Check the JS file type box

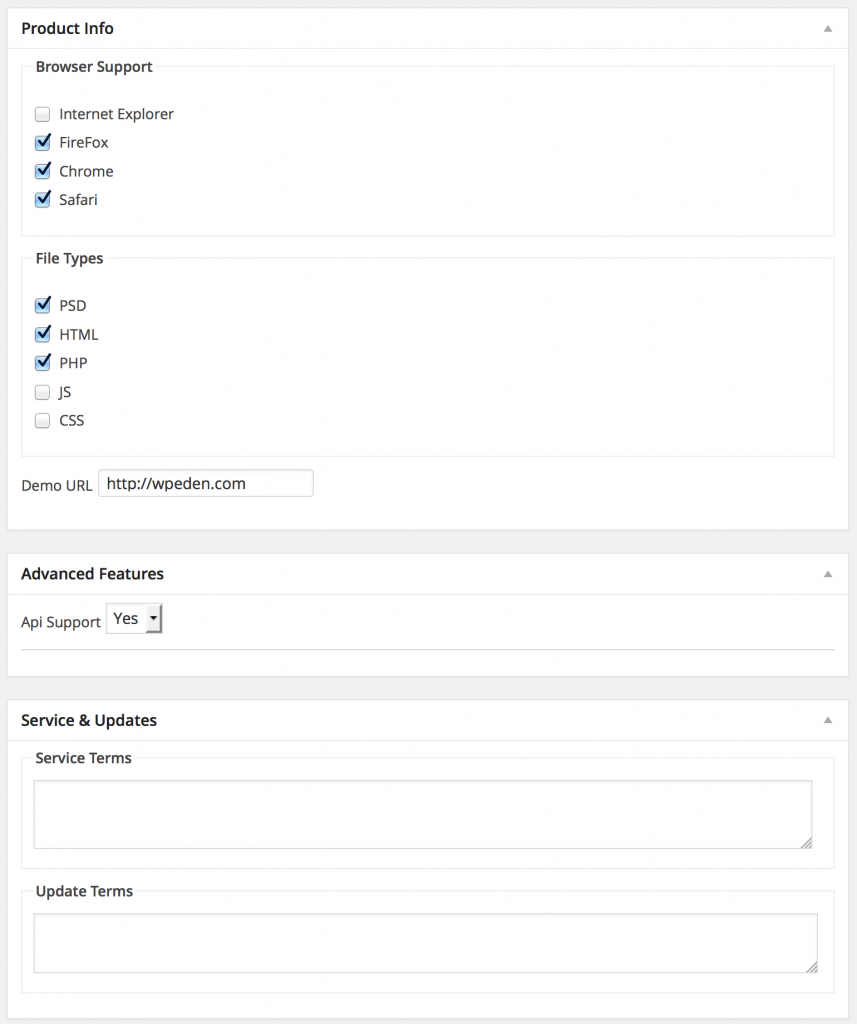[x=42, y=392]
